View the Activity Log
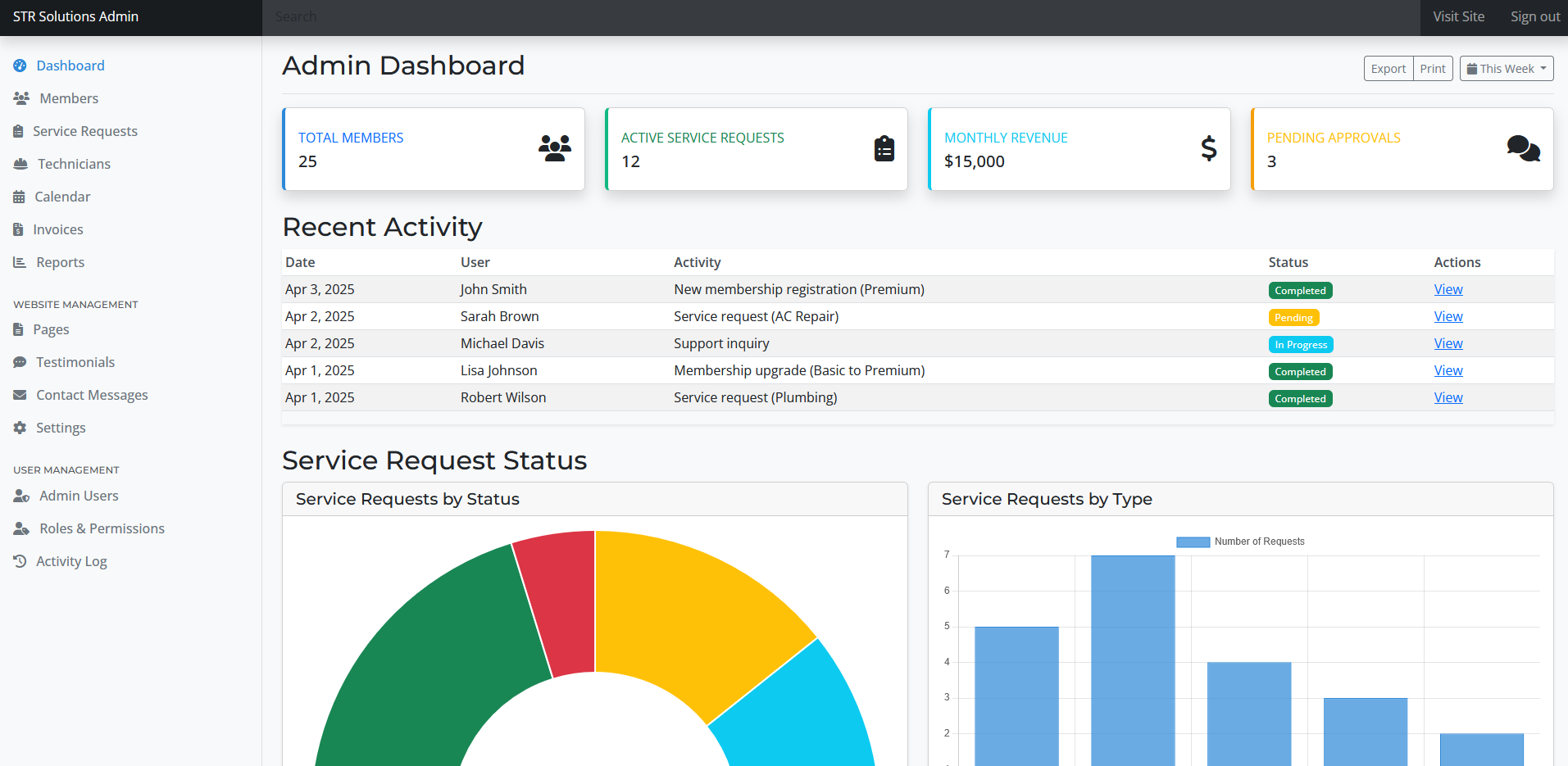 (71, 560)
